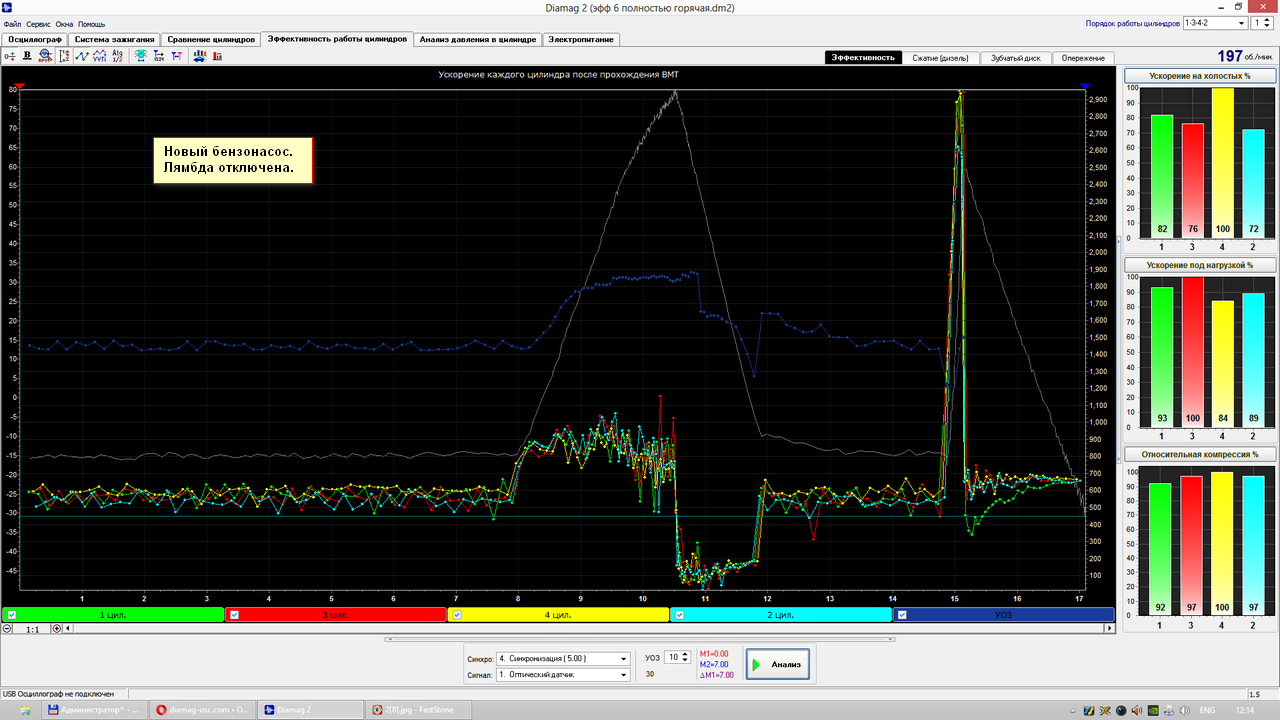Select the Опережение sub-tab

click(x=1083, y=58)
